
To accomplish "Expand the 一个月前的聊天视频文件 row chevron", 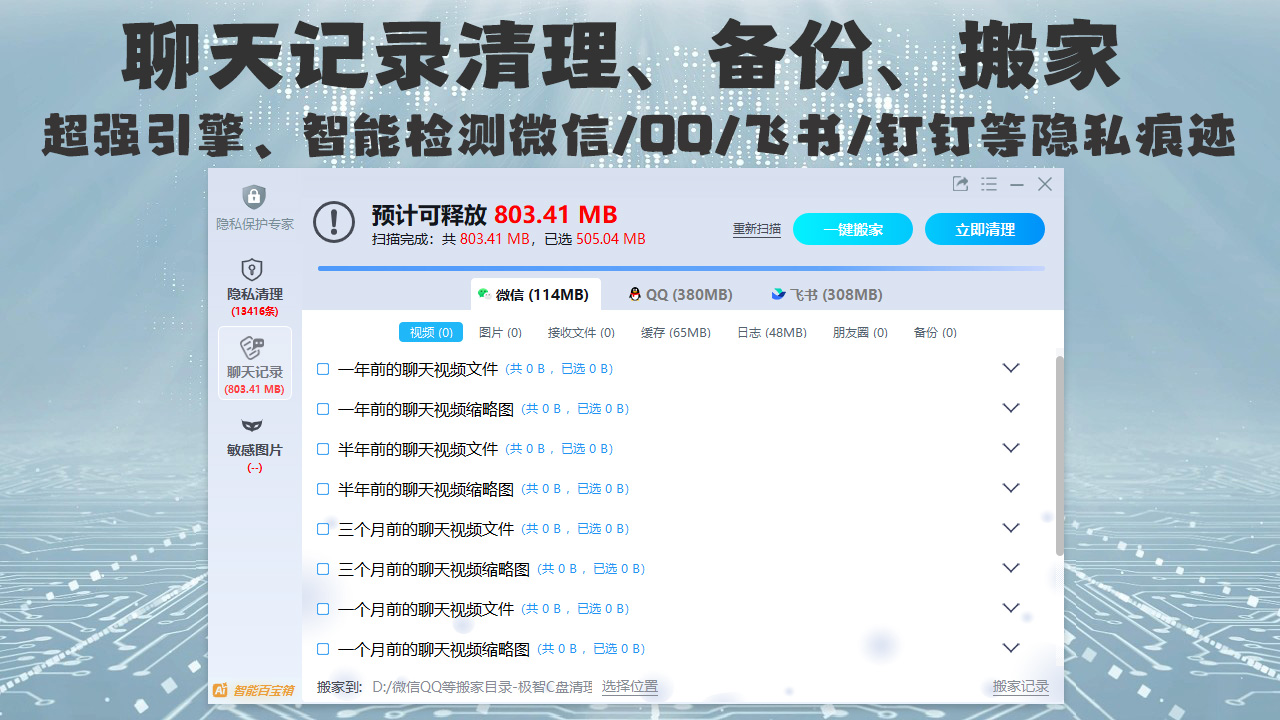I will (1011, 608).
